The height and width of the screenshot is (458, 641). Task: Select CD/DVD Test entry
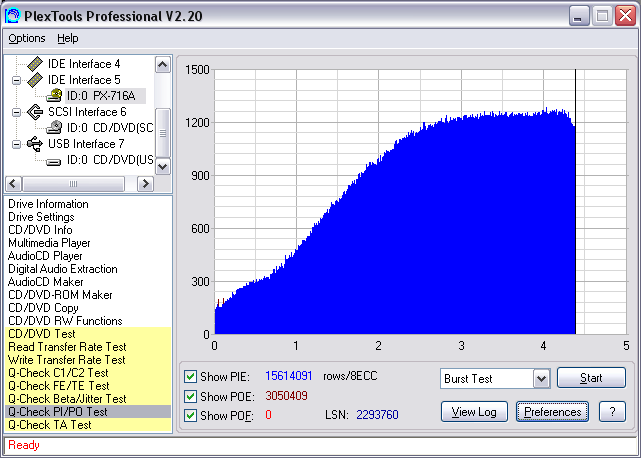tap(88, 334)
